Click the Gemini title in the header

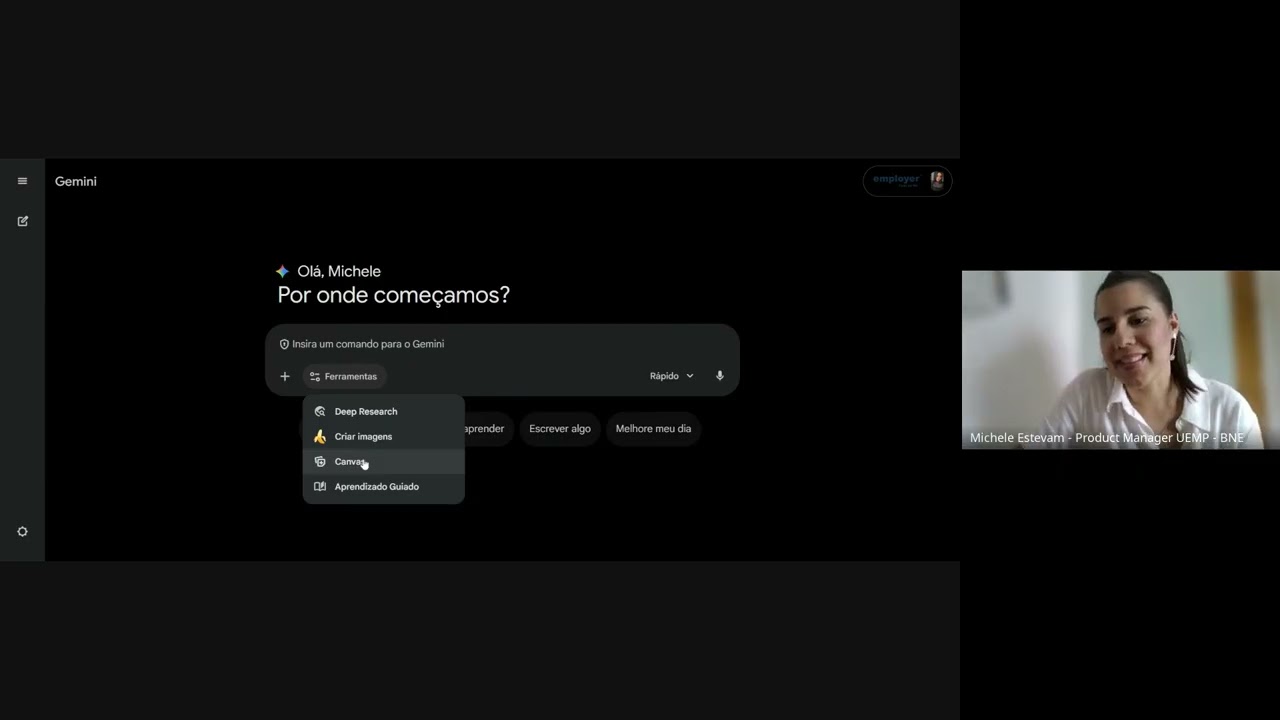pos(76,181)
